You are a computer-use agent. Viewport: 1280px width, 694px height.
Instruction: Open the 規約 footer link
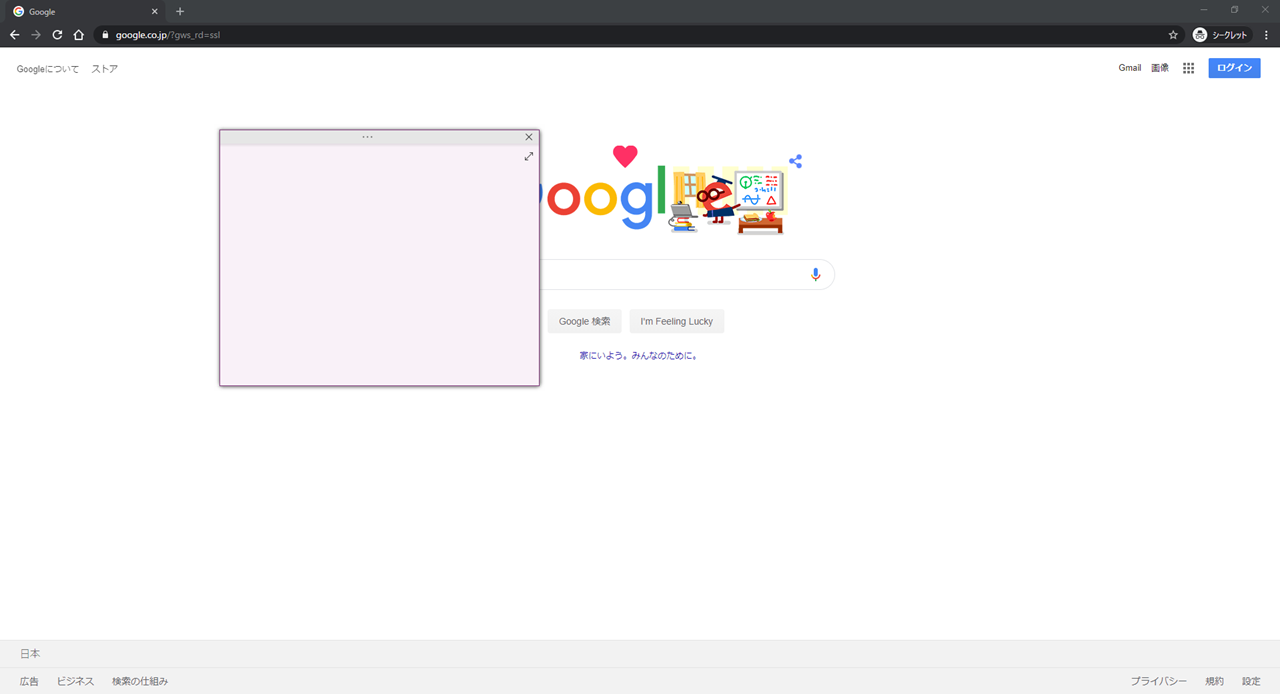(x=1215, y=681)
